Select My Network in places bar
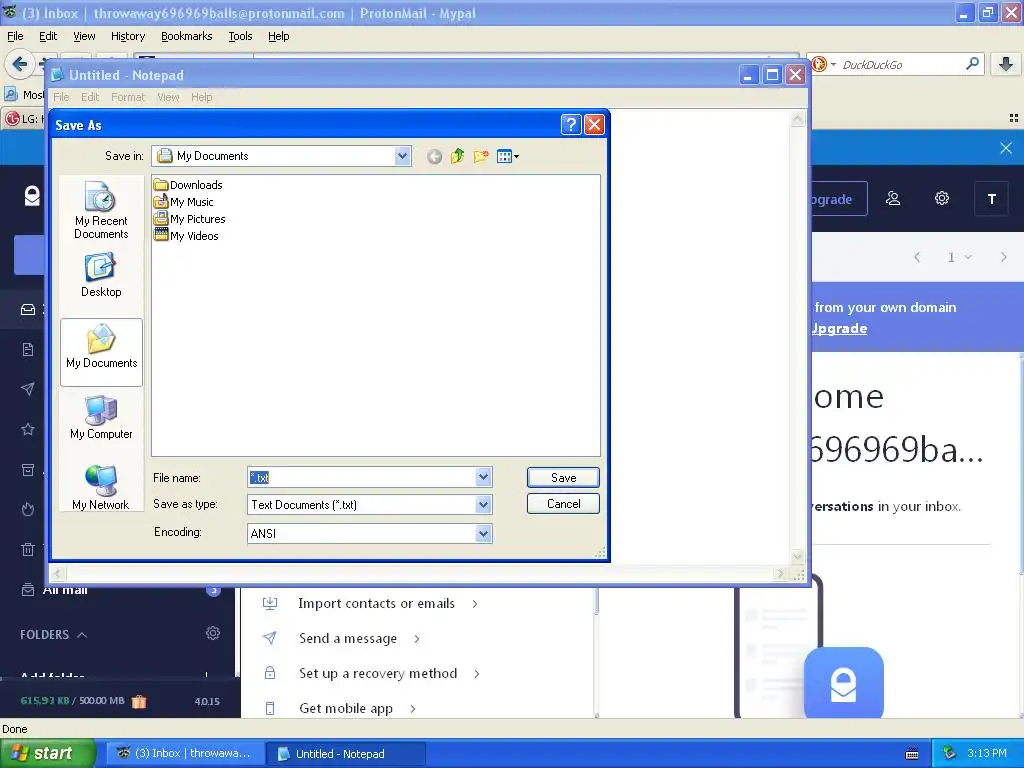 click(x=101, y=488)
